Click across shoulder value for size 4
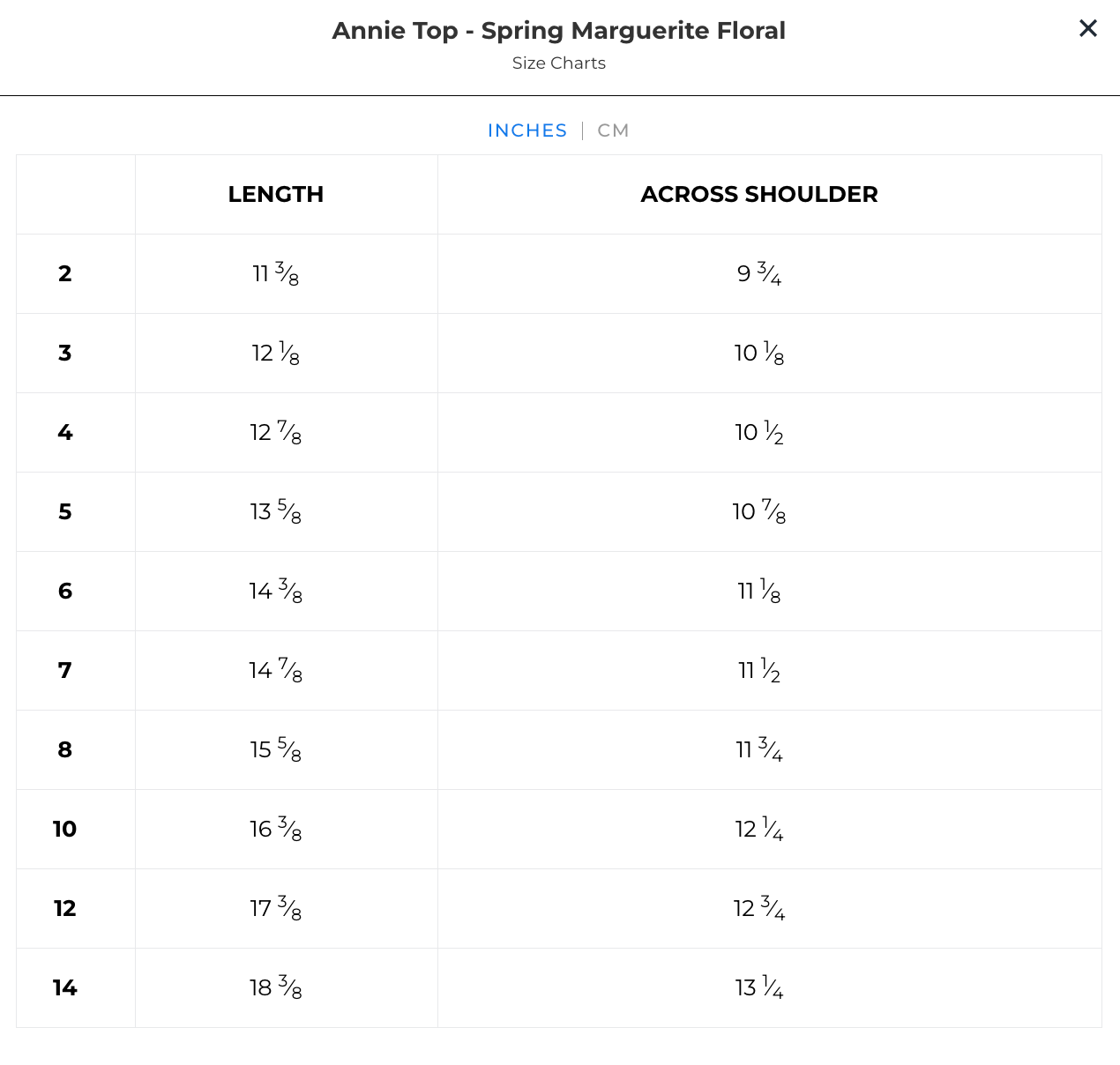This screenshot has width=1120, height=1065. tap(759, 433)
